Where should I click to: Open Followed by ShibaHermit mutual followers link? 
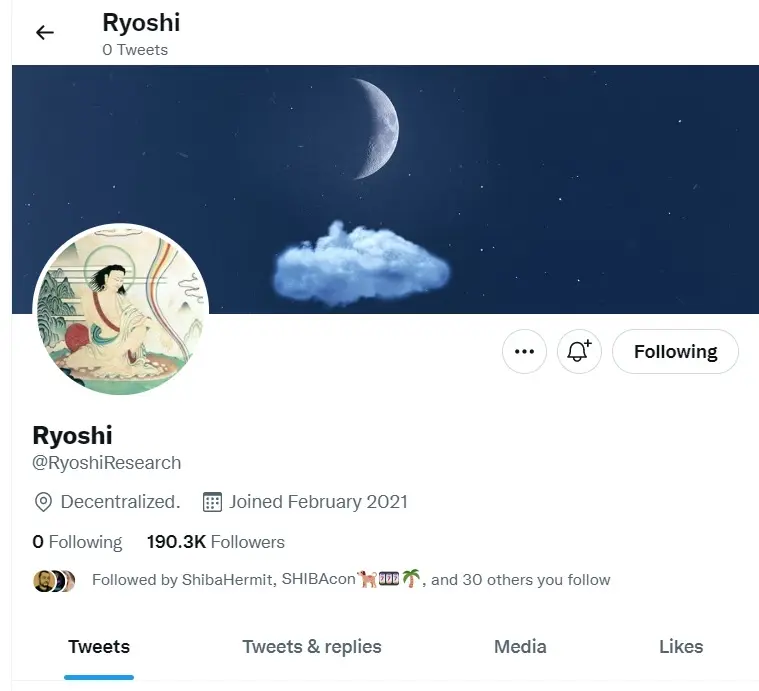[351, 579]
